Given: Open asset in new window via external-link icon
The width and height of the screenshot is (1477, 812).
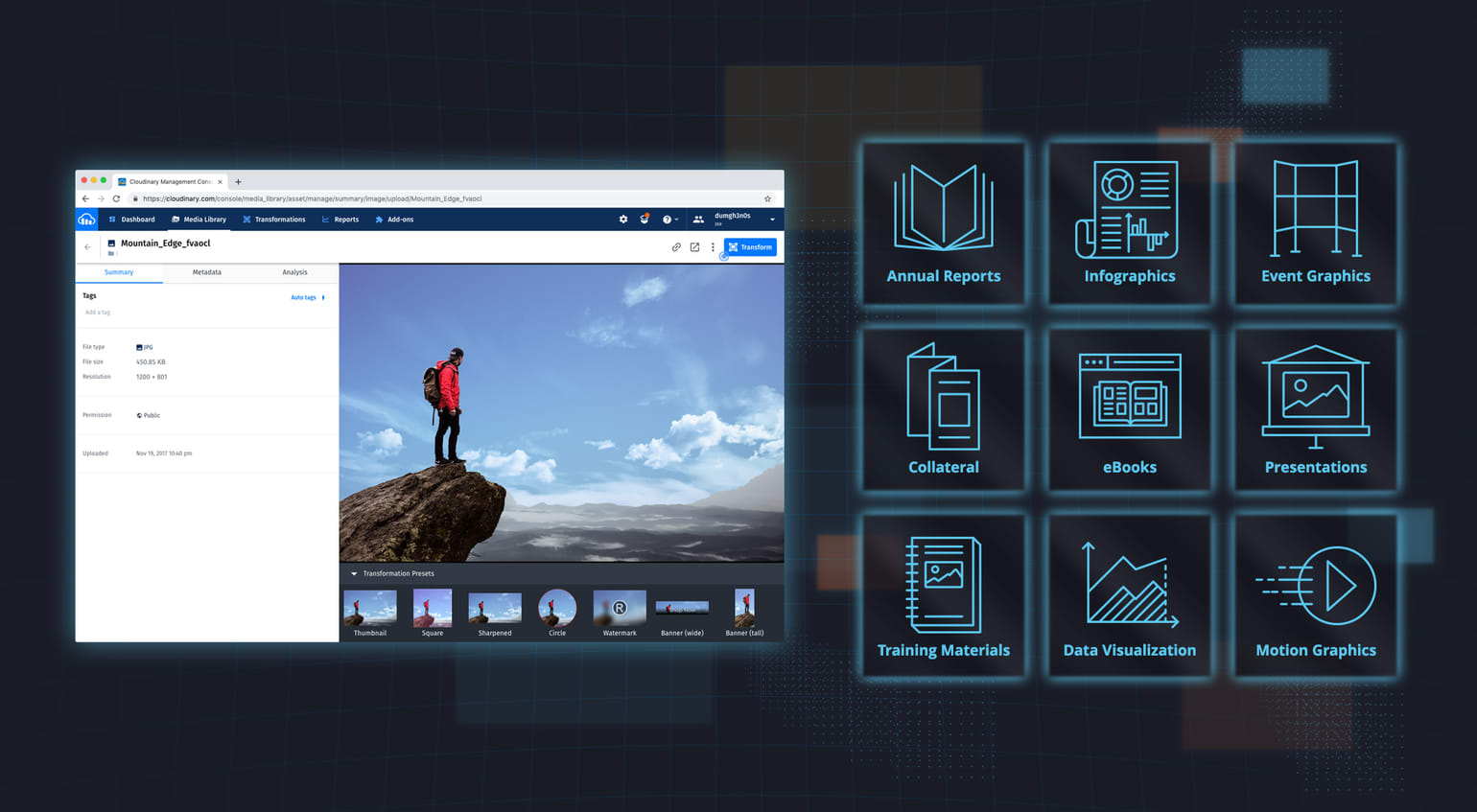Looking at the screenshot, I should click(x=692, y=246).
